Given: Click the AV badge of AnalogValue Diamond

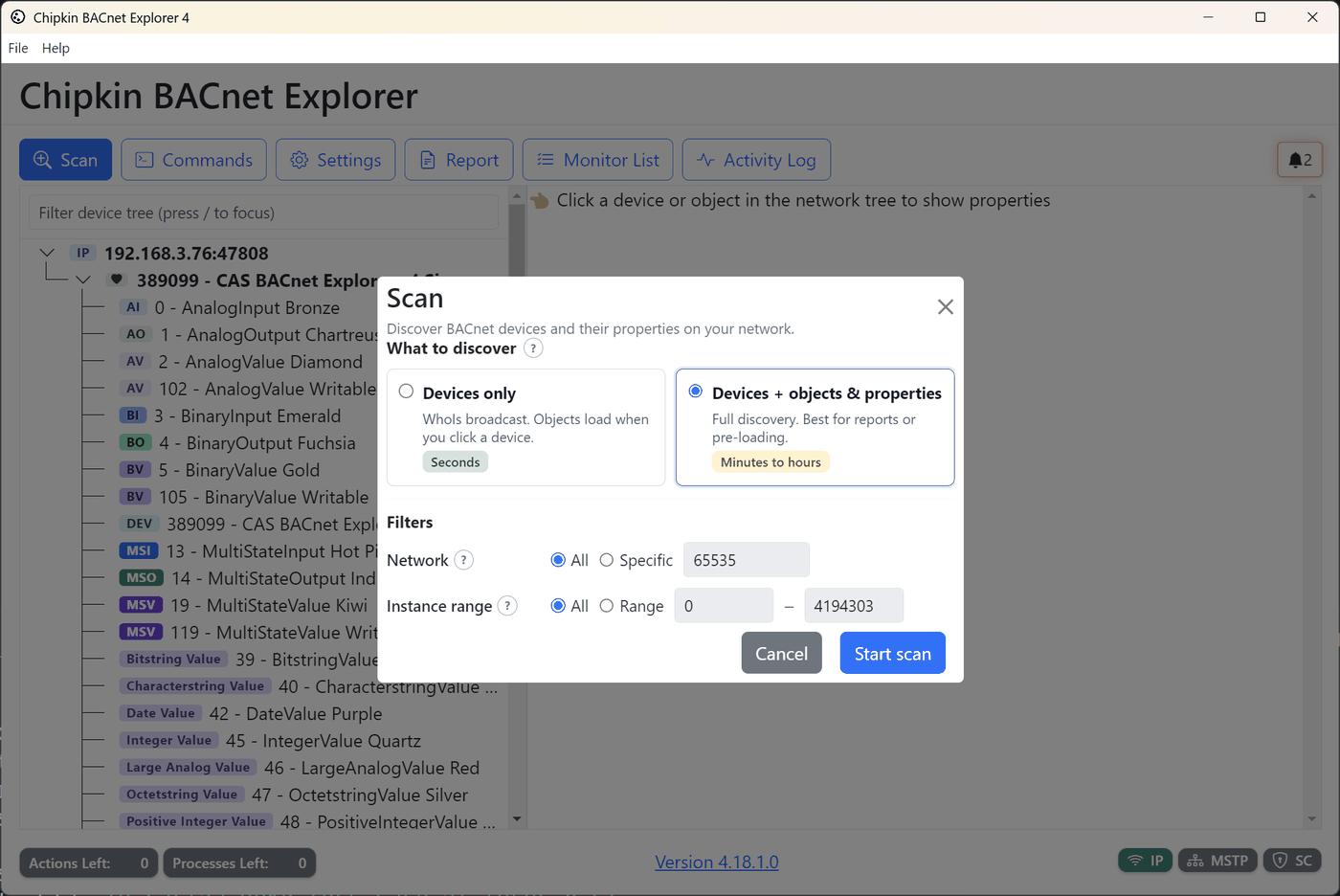Looking at the screenshot, I should click(x=135, y=361).
